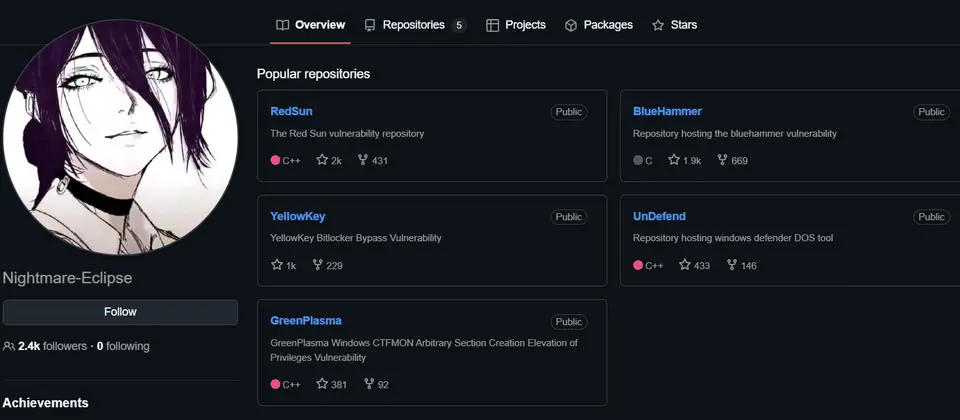Open the Overview tab
The height and width of the screenshot is (420, 960).
point(310,25)
